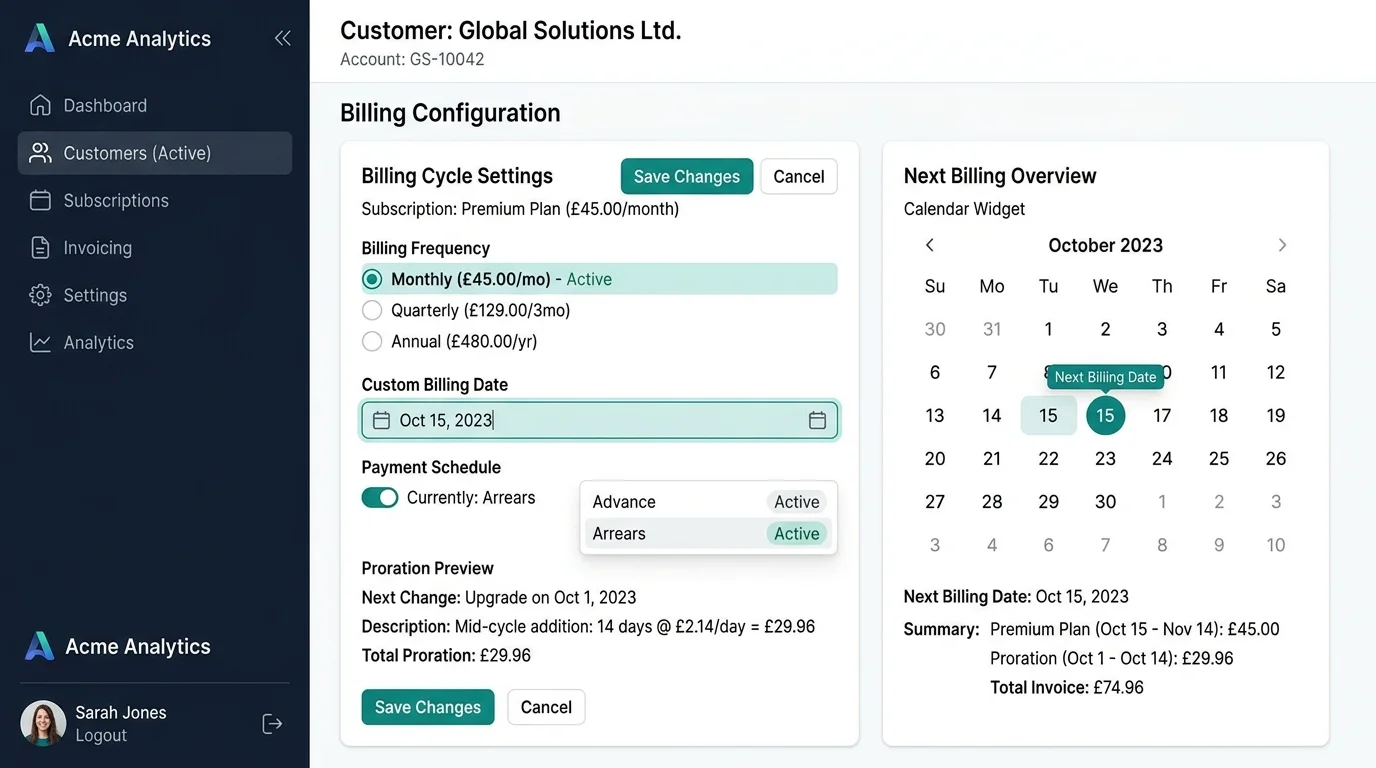Click the Logout icon next to Sarah Jones
The width and height of the screenshot is (1376, 768).
click(x=272, y=723)
